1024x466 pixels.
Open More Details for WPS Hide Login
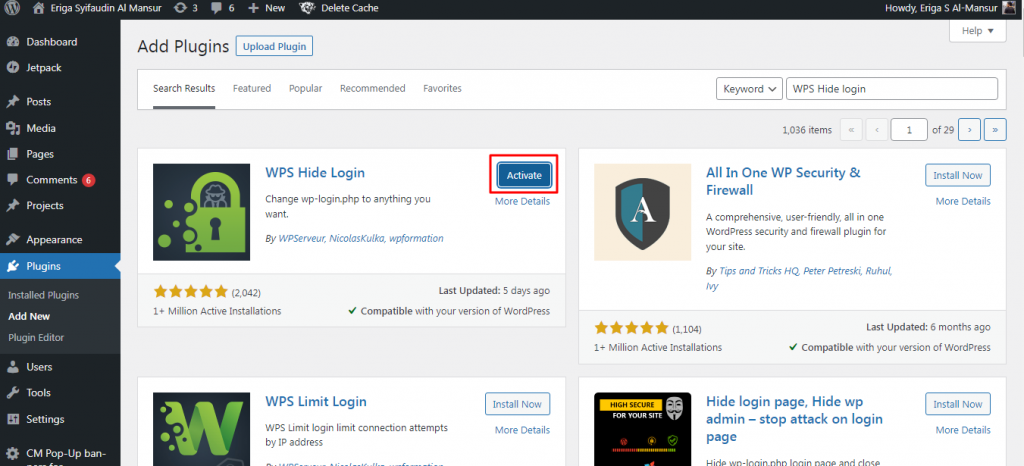522,202
